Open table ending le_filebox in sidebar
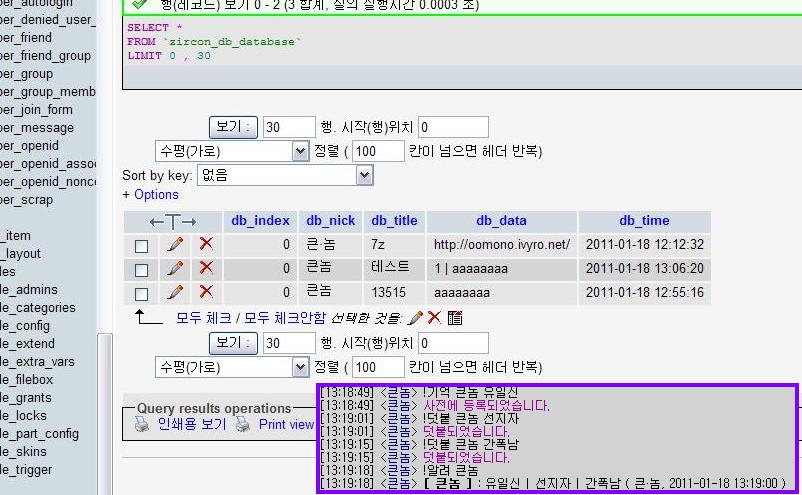 tap(27, 379)
